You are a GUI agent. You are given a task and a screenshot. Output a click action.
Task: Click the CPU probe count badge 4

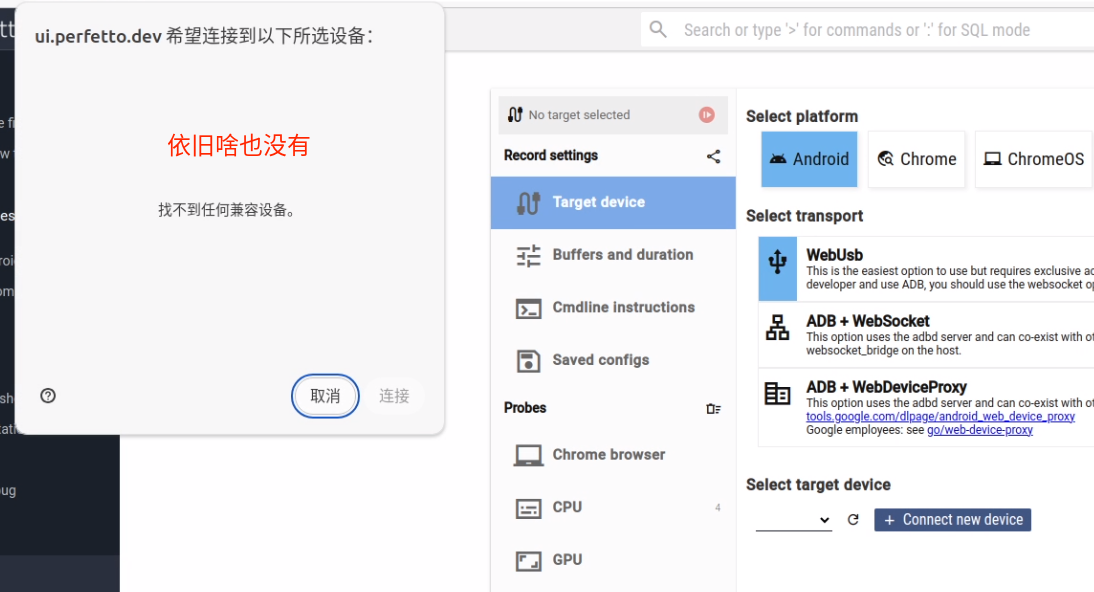[717, 508]
